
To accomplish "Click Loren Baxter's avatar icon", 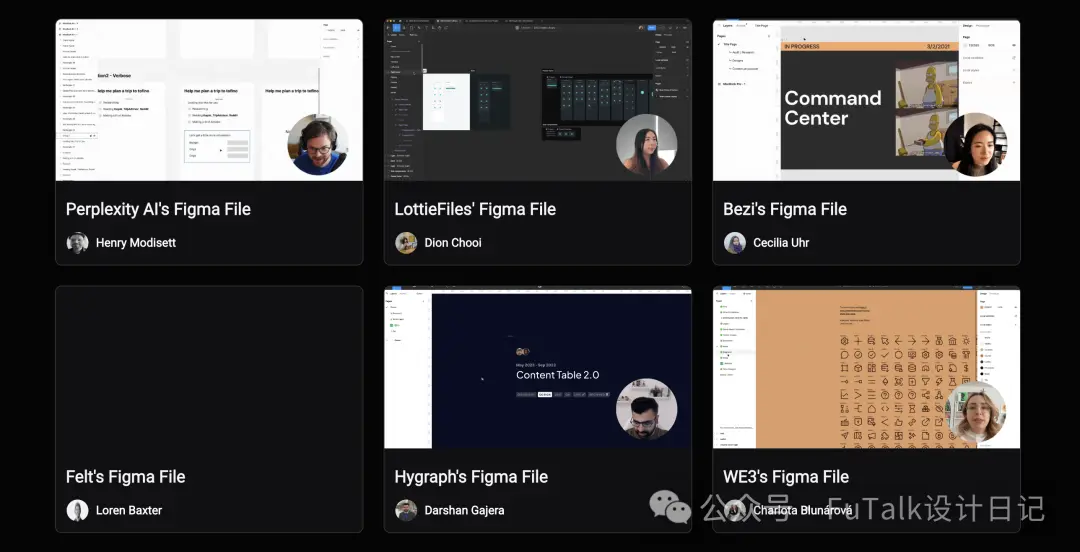I will (77, 510).
